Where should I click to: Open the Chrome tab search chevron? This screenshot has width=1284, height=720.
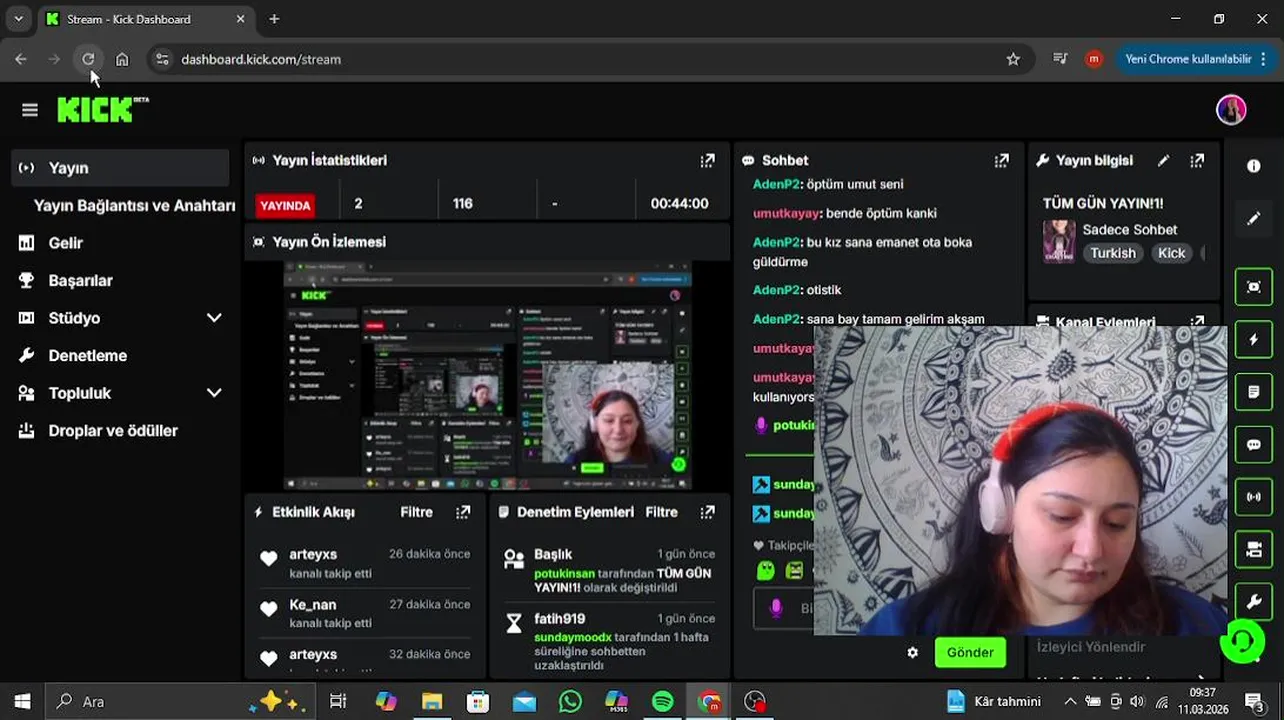(18, 19)
